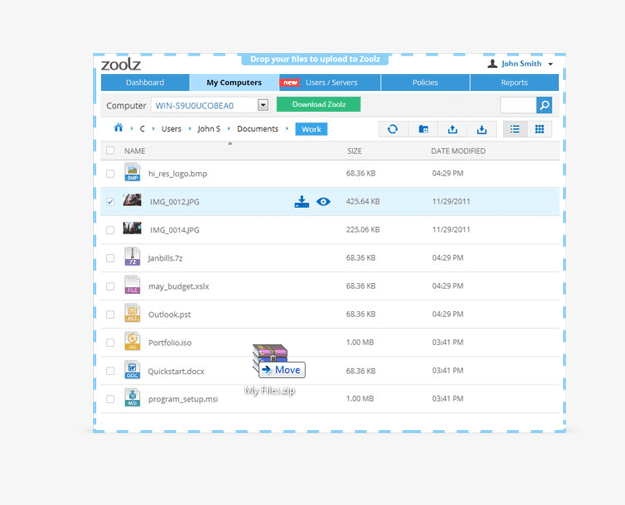
Task: Expand the John Smith account menu
Action: pyautogui.click(x=550, y=64)
